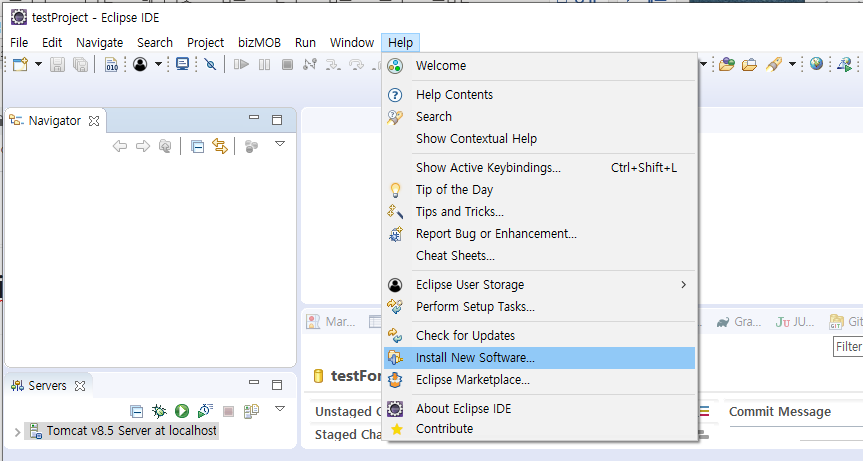This screenshot has width=863, height=461.
Task: Click the Step Over toolbar icon
Action: coord(357,64)
